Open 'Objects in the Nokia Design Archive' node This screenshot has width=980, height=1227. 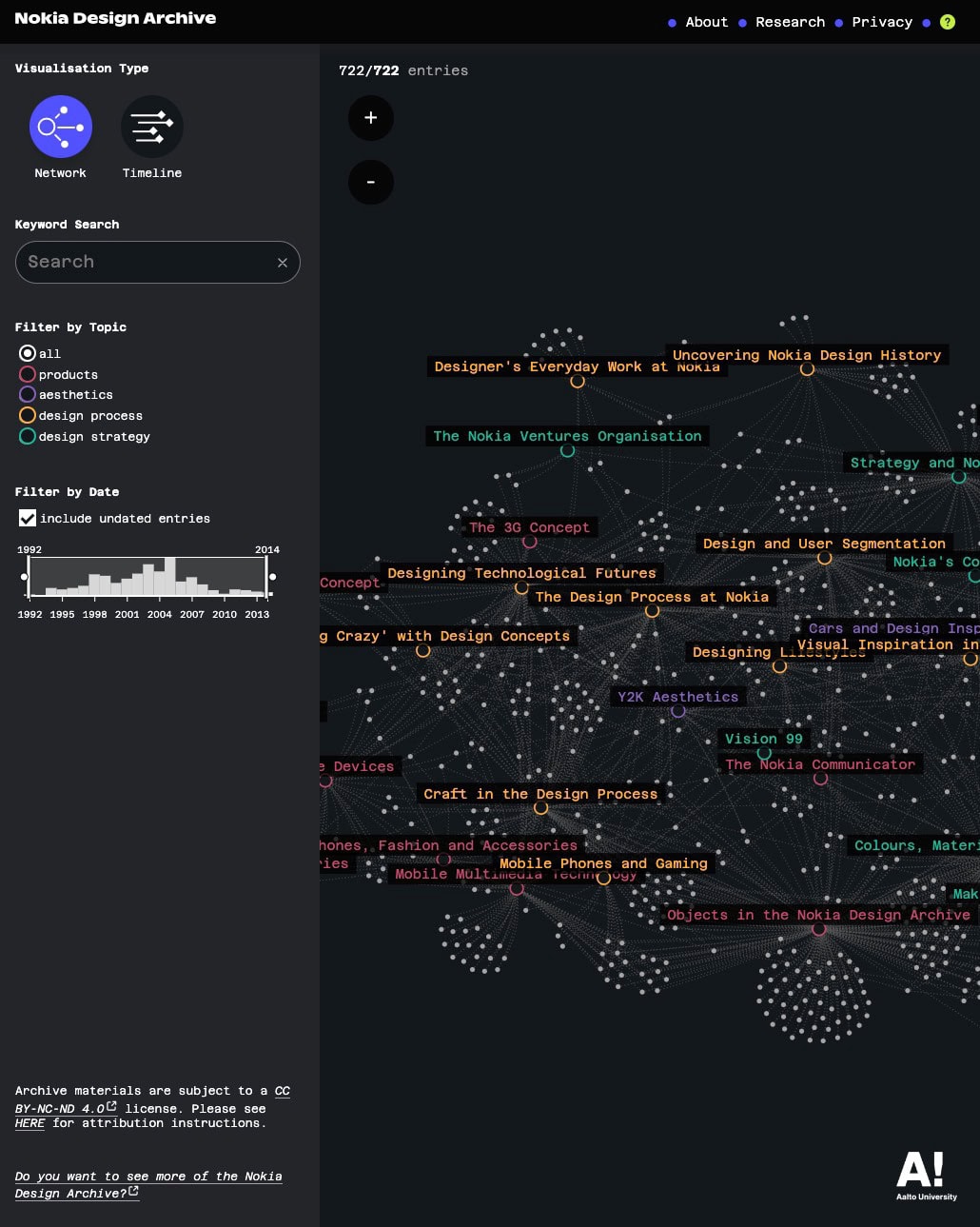coord(818,929)
